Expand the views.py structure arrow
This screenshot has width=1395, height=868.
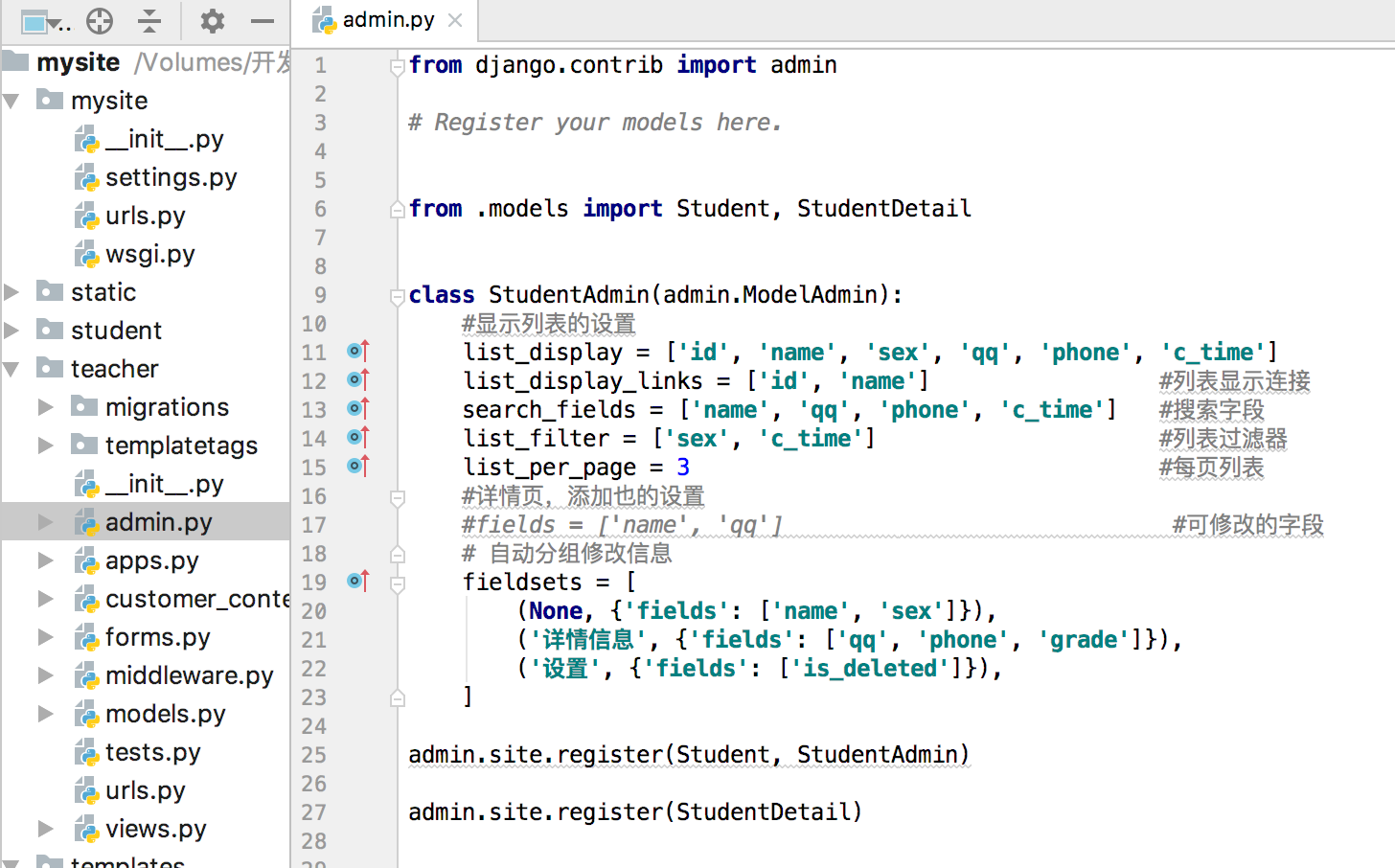pyautogui.click(x=45, y=828)
